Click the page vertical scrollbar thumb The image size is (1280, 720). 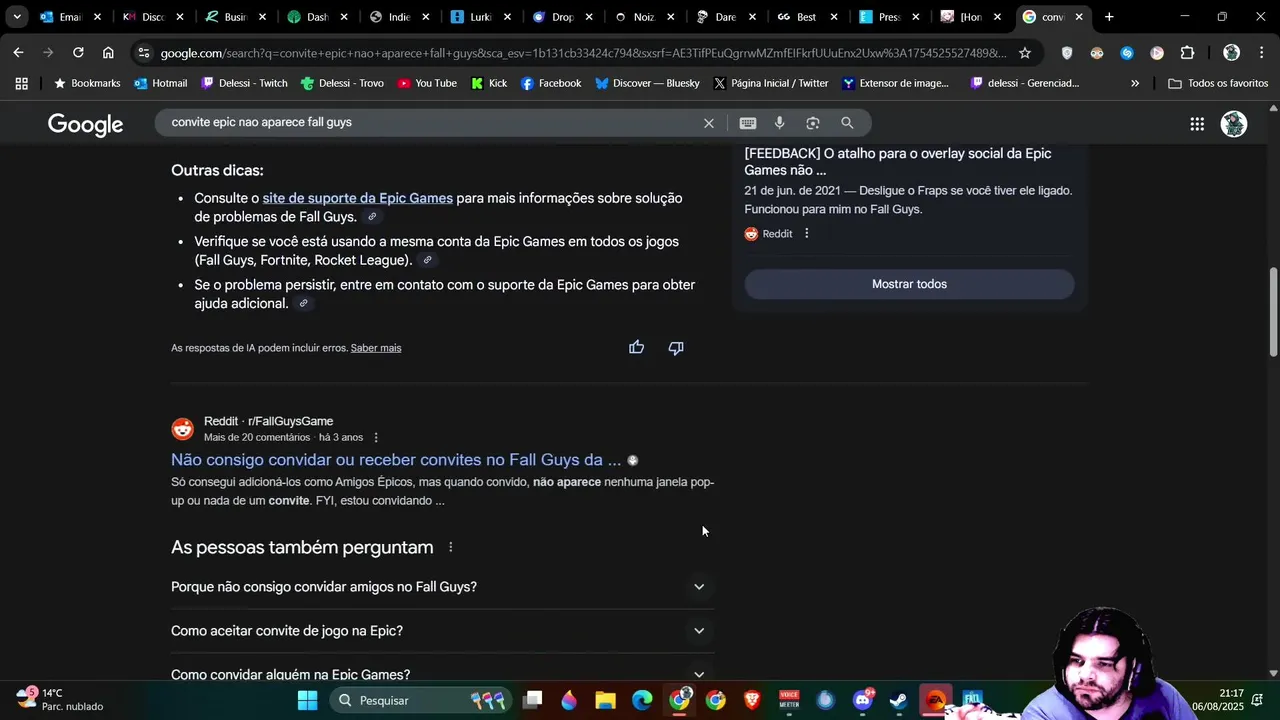tap(1272, 311)
